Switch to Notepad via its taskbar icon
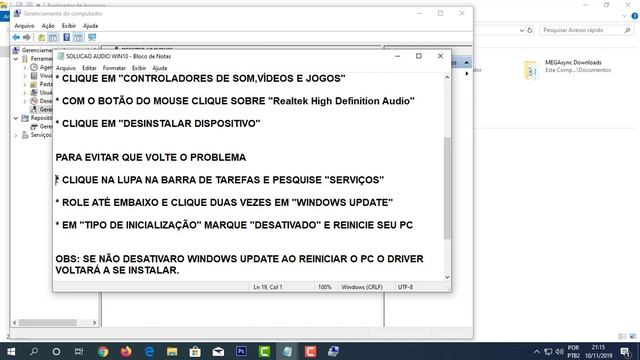Screen dimensions: 640x360 click(x=287, y=351)
